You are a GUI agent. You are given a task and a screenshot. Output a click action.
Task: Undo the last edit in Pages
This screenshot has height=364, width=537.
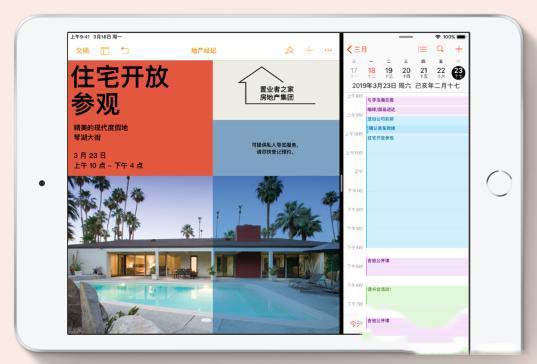pos(125,51)
